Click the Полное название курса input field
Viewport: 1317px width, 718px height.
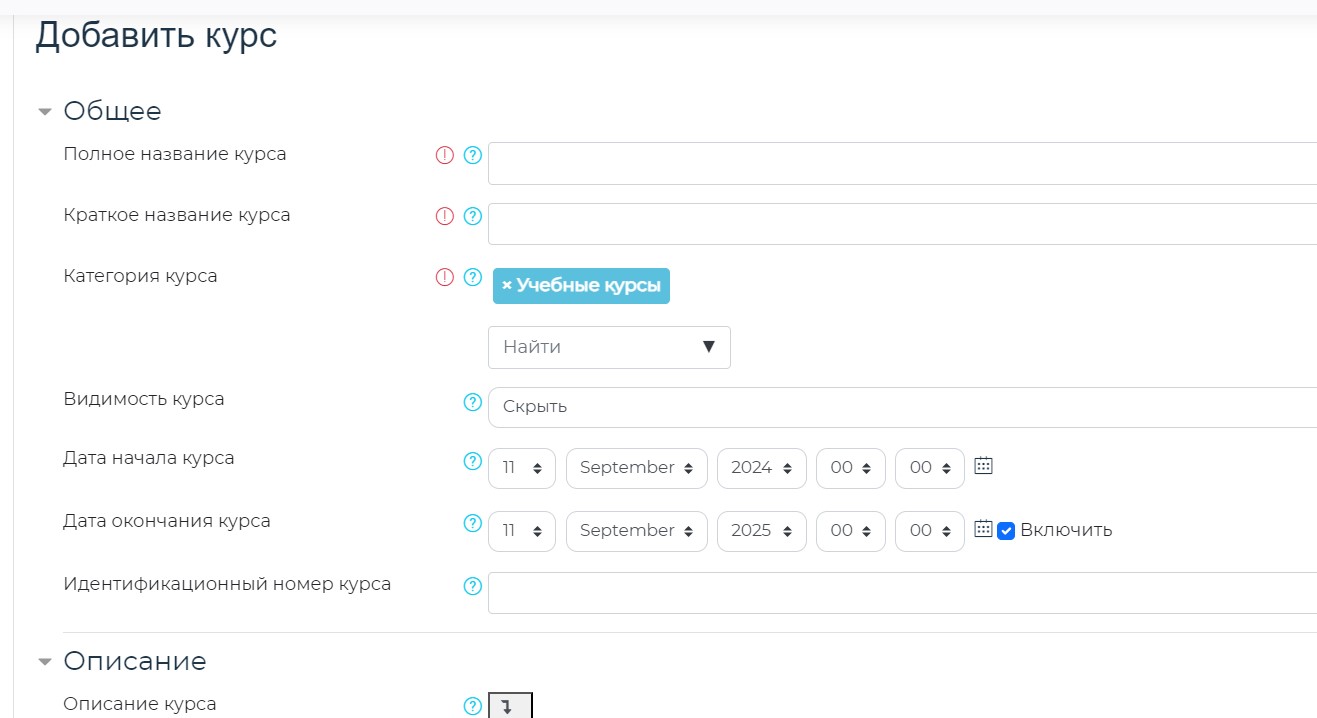point(900,164)
